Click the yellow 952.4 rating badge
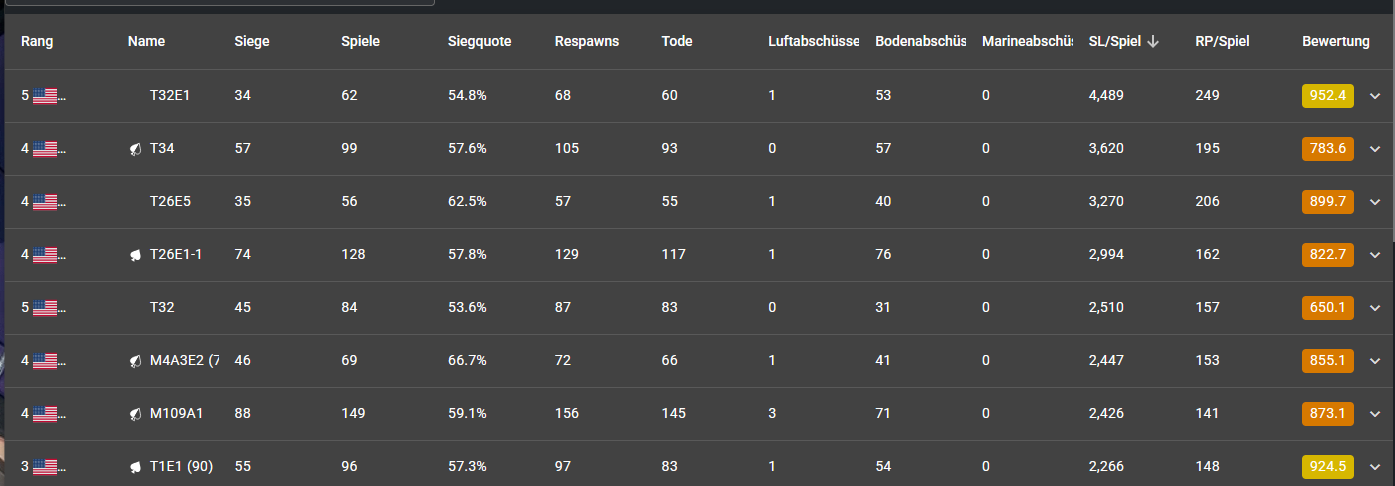 1327,96
